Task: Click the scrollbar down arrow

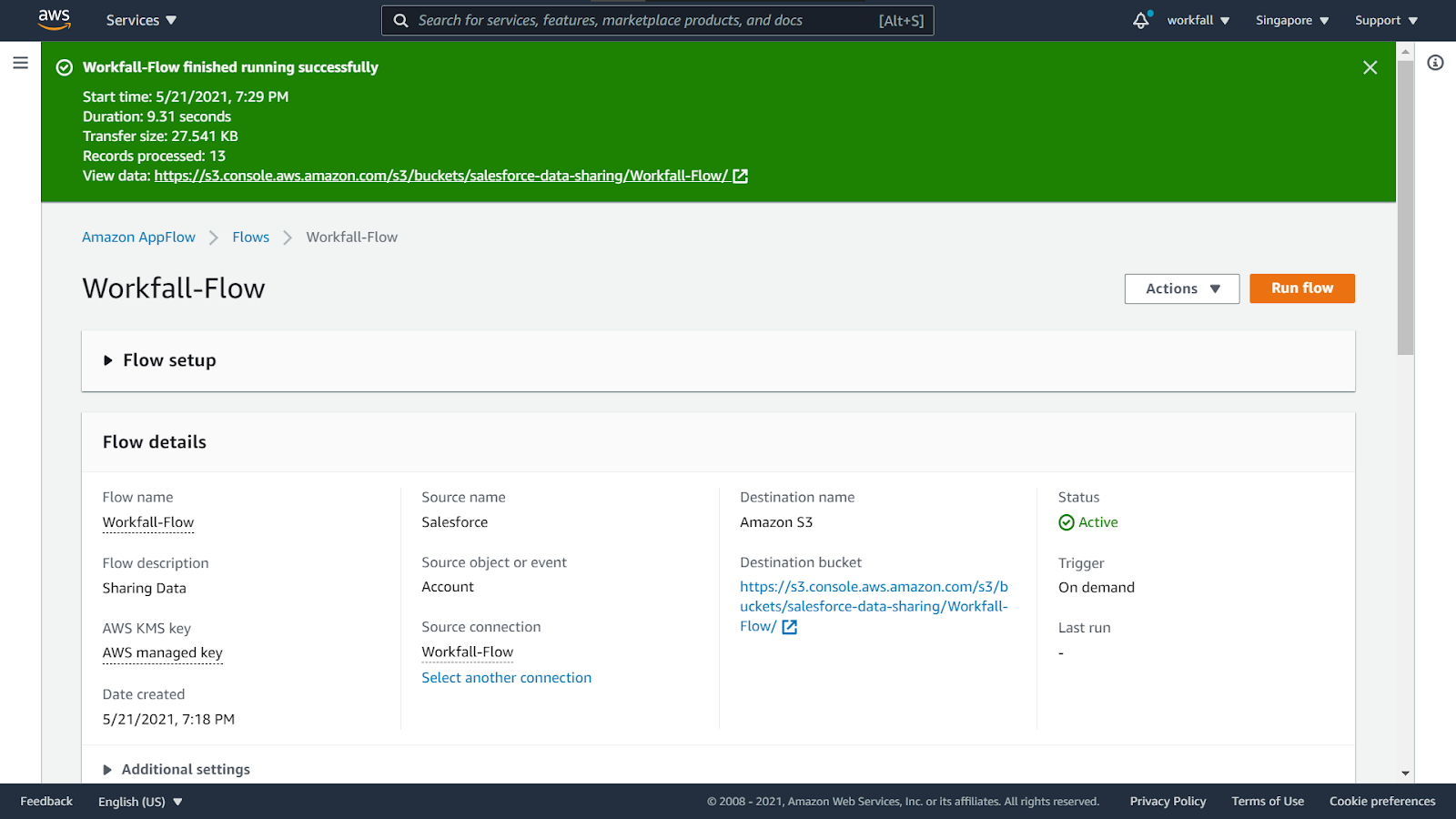Action: pos(1406,773)
